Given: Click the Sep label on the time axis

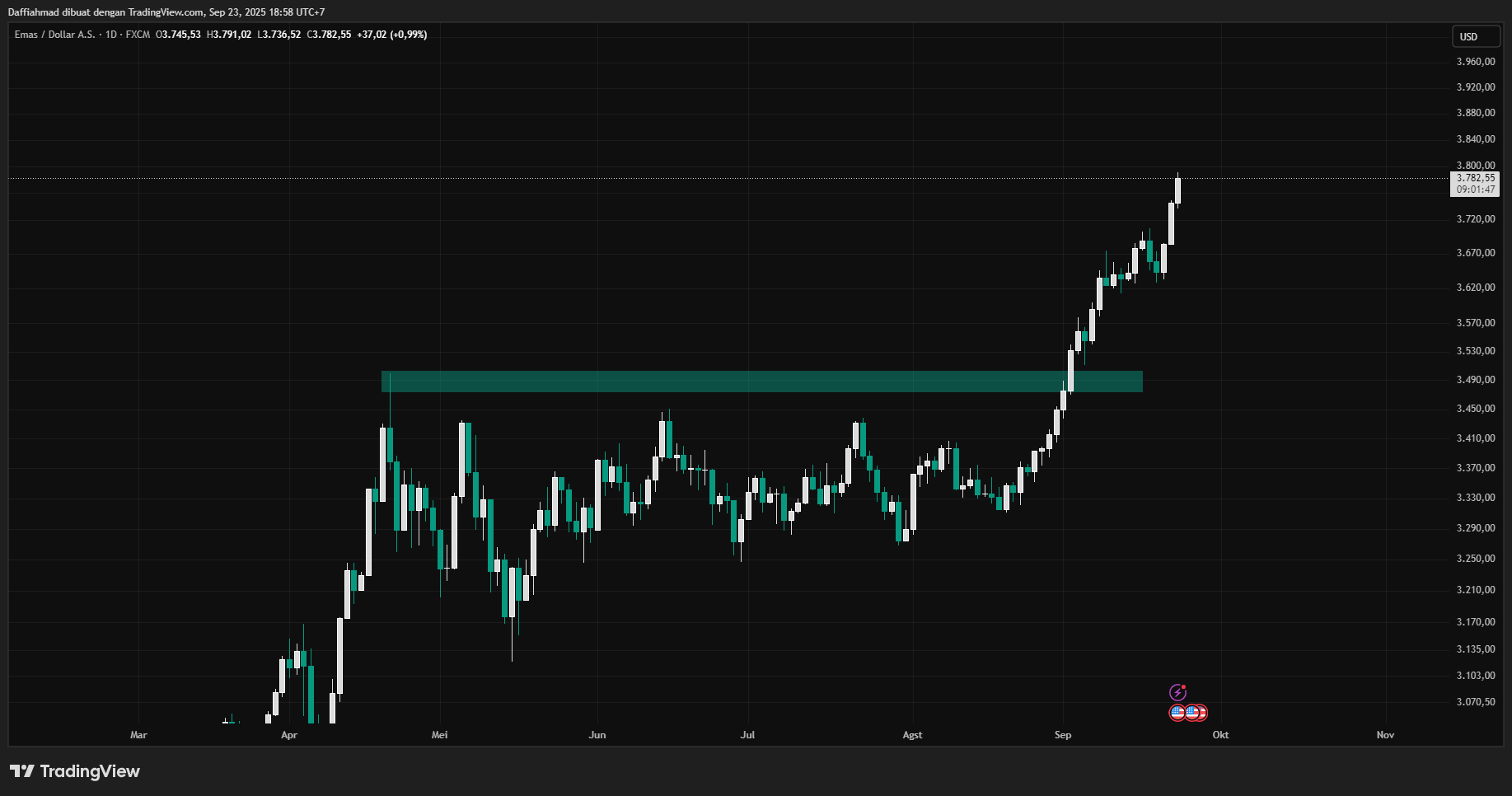Looking at the screenshot, I should pos(1063,735).
